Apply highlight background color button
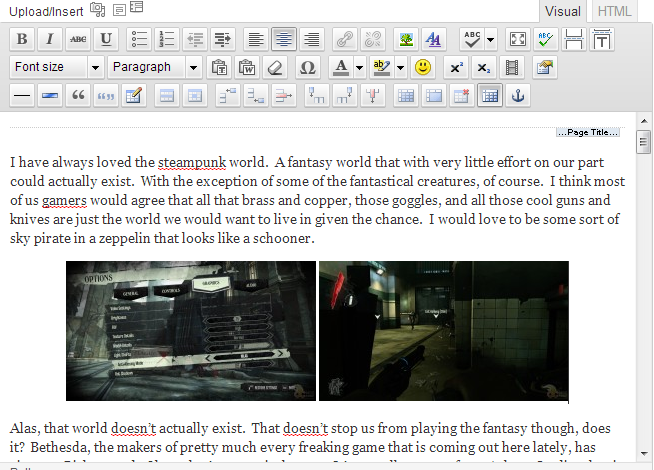The height and width of the screenshot is (470, 654). 382,67
